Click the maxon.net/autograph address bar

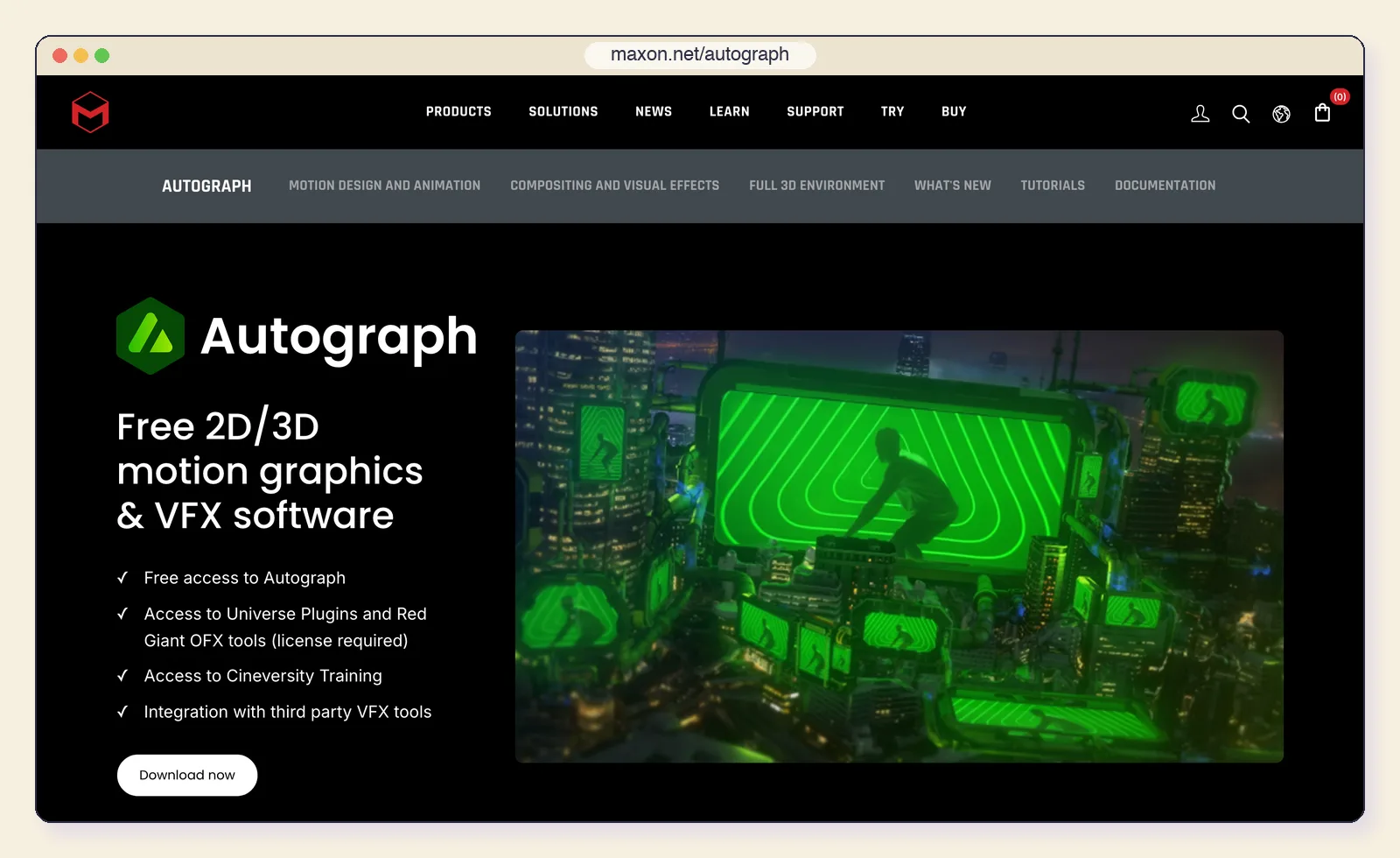coord(700,55)
